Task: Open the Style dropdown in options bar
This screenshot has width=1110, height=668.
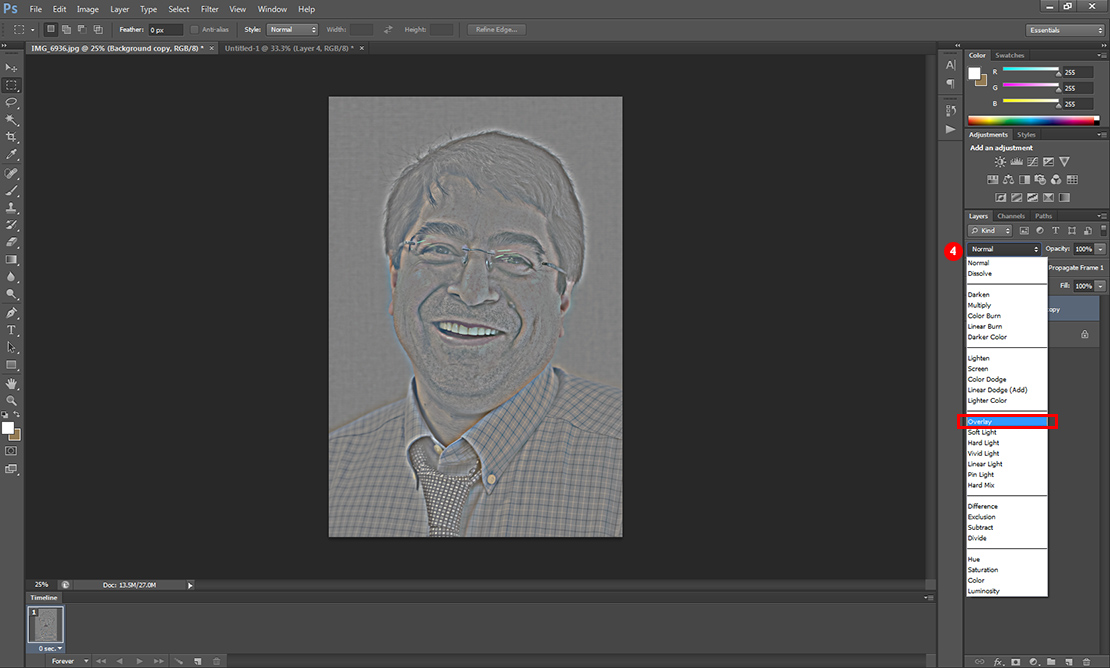Action: point(292,30)
